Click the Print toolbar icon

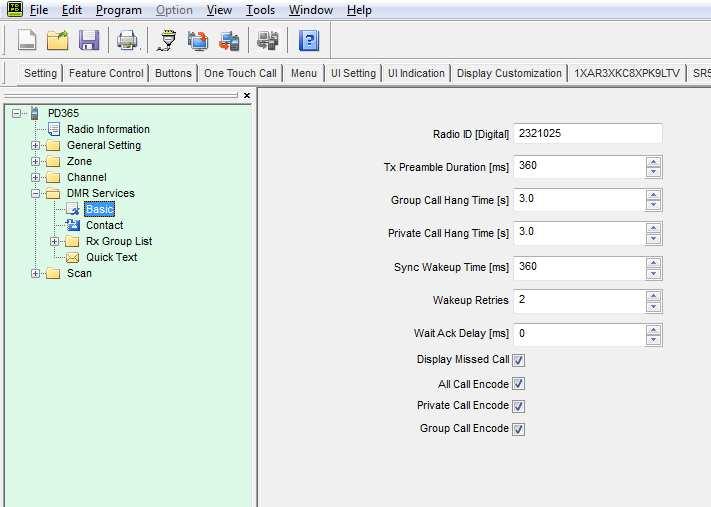127,40
